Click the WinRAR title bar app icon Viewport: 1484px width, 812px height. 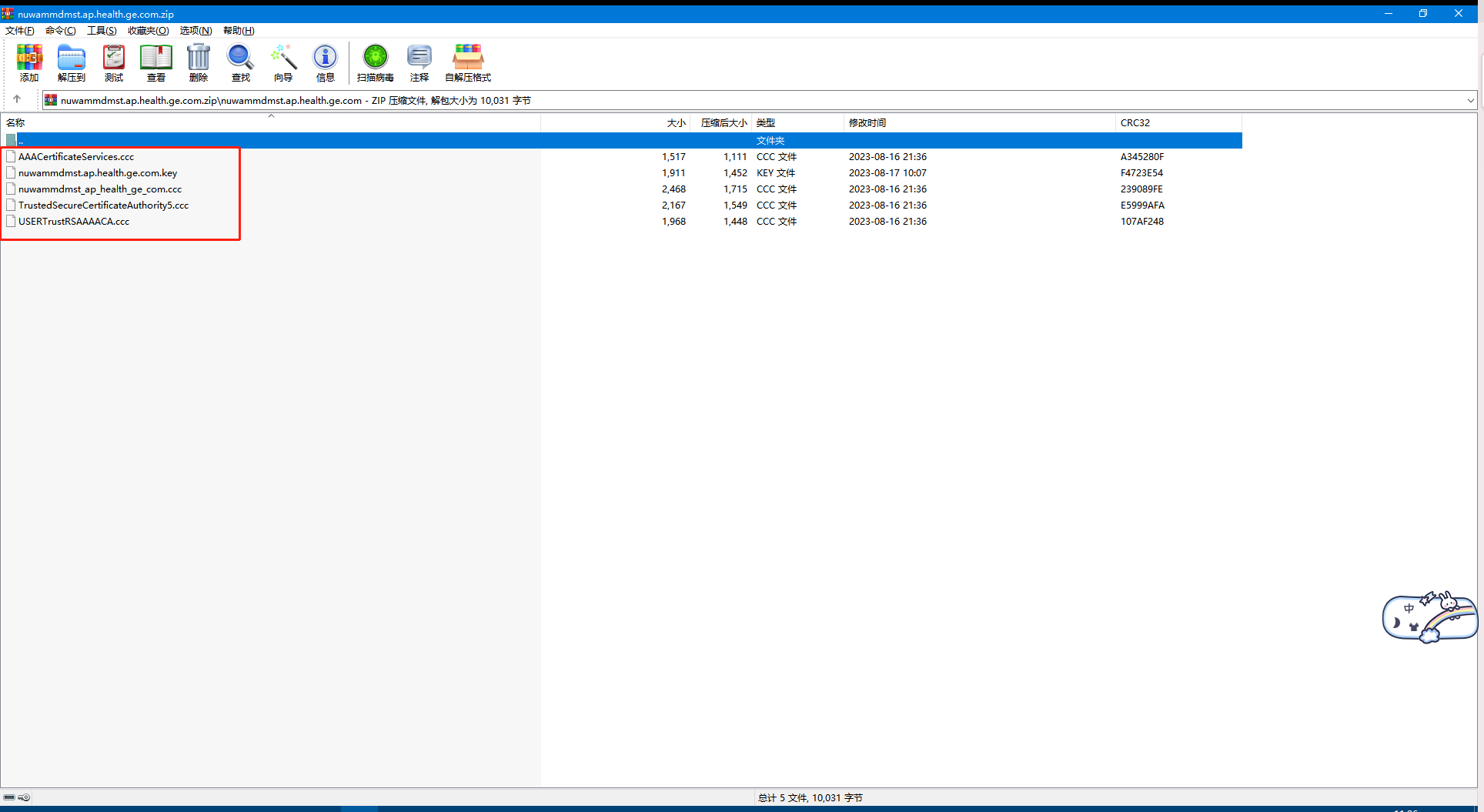pos(8,14)
